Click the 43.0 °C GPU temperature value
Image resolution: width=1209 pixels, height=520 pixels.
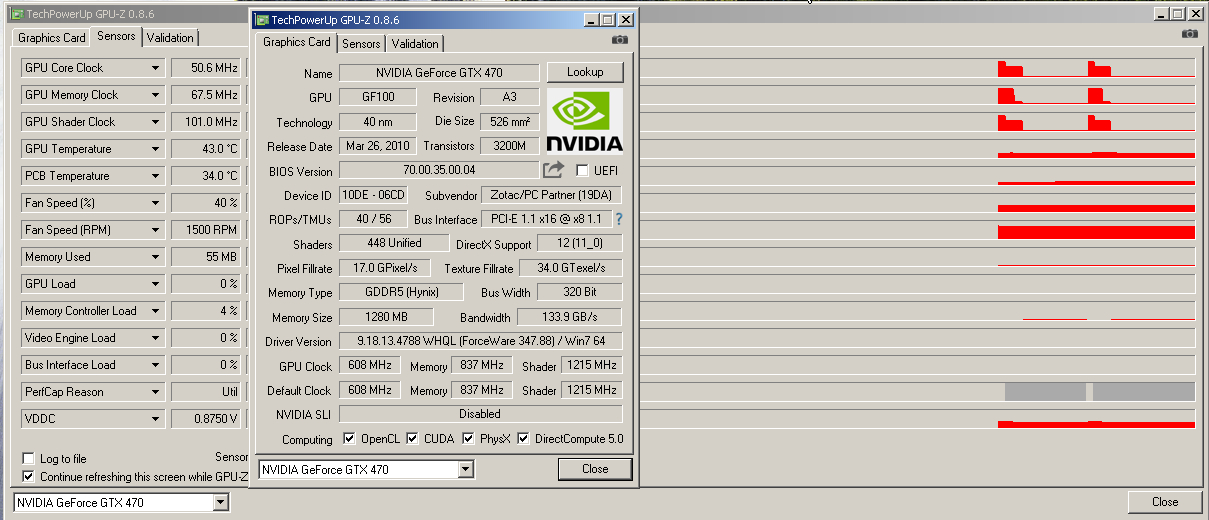point(207,149)
